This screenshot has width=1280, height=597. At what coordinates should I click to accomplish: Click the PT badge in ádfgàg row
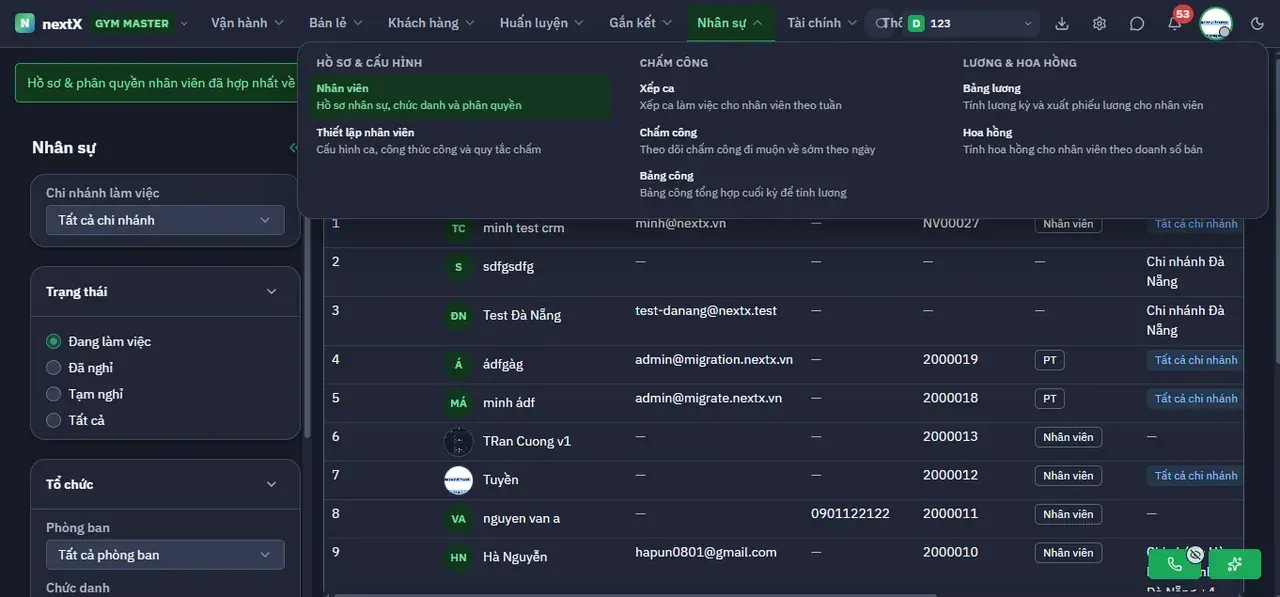[x=1050, y=360]
